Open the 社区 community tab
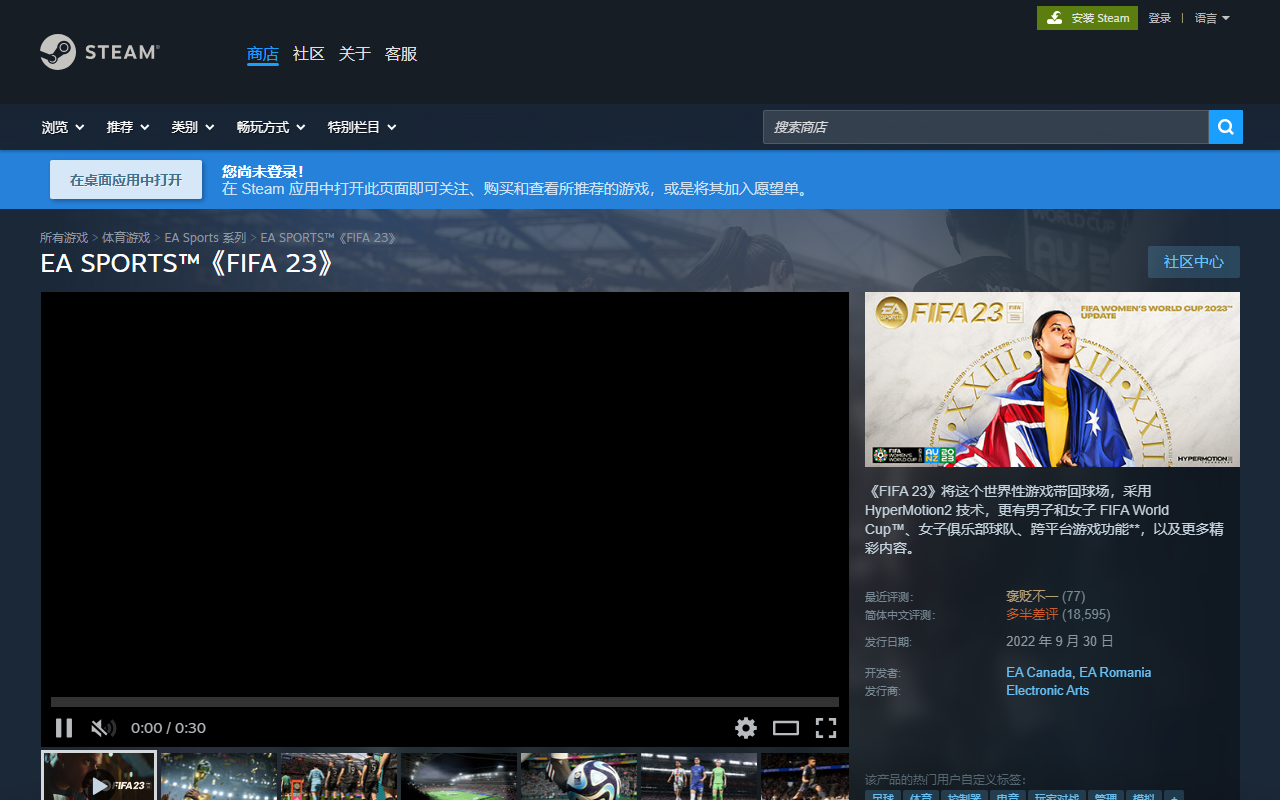 309,54
